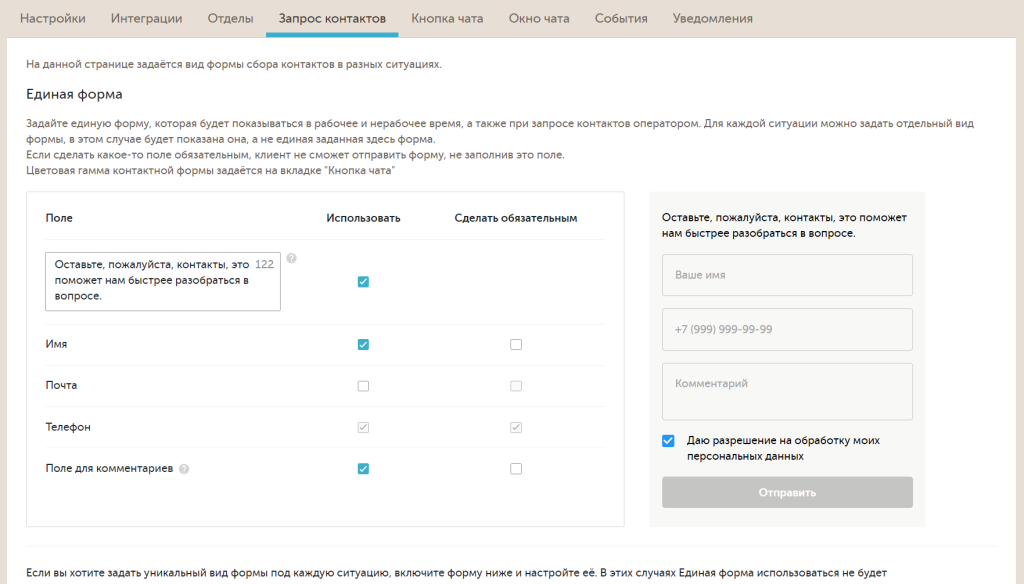Click the Почта row label
1024x584 pixels.
[x=61, y=385]
